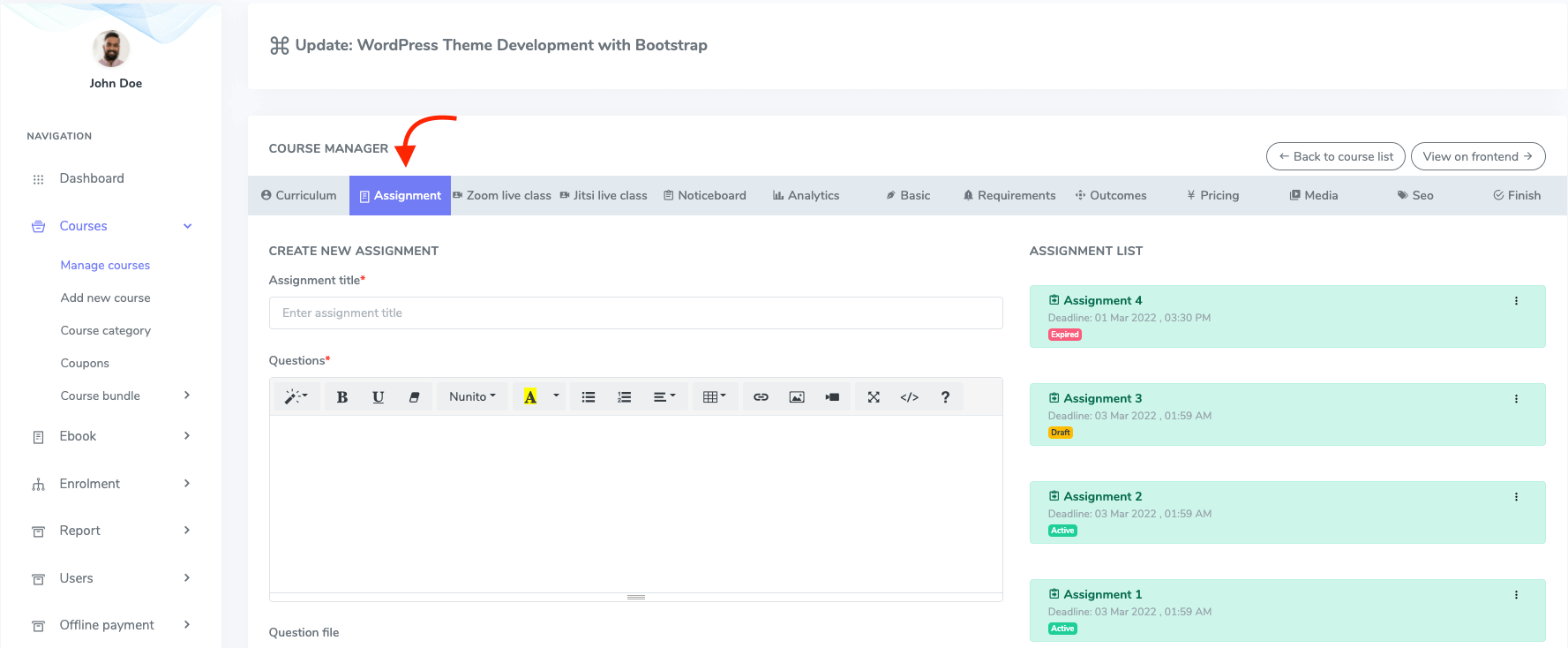Viewport: 1568px width, 648px height.
Task: Click the insert picture icon
Action: [x=797, y=397]
